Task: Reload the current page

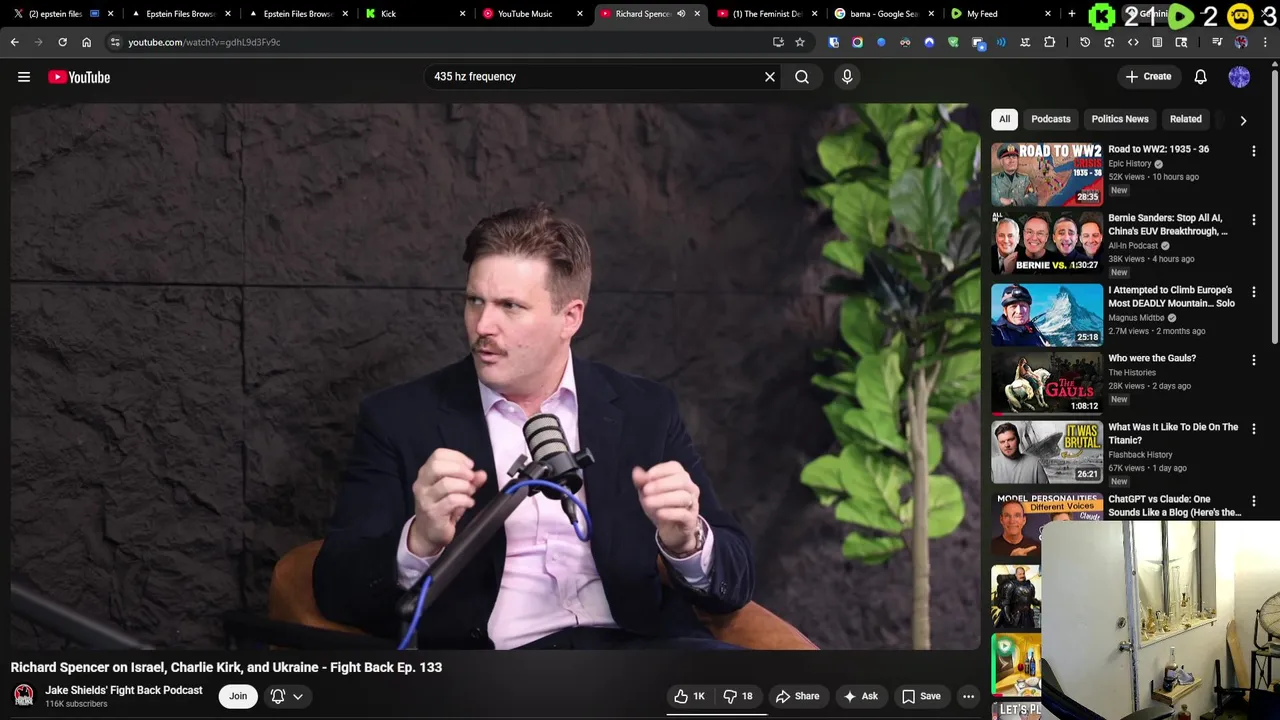Action: (x=62, y=42)
